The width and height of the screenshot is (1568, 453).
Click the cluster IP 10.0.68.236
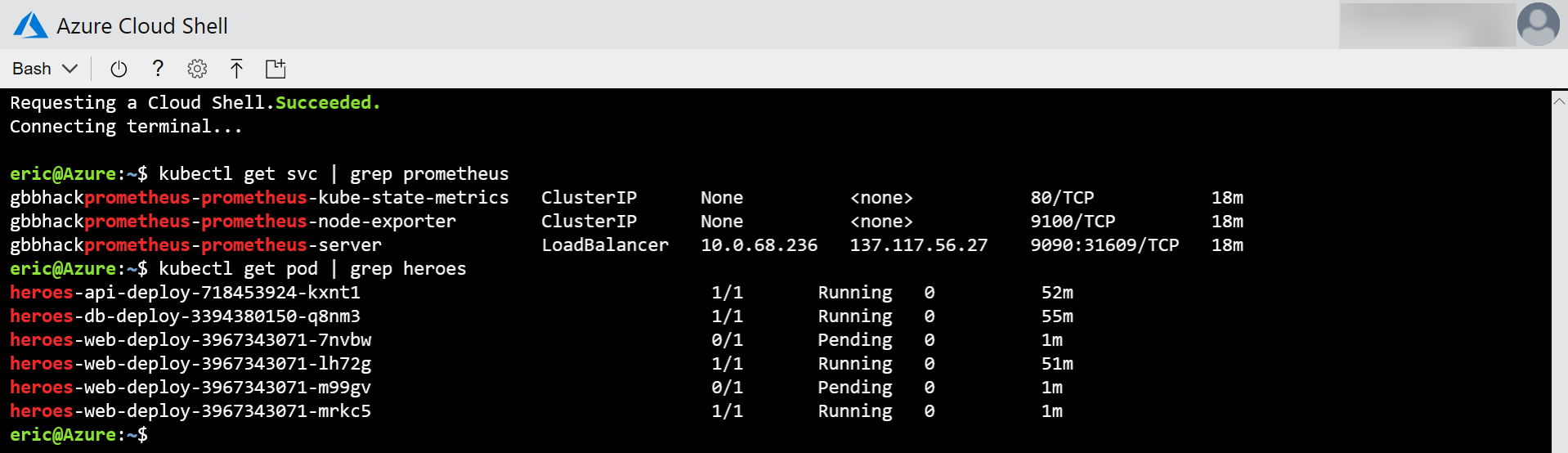click(x=759, y=244)
